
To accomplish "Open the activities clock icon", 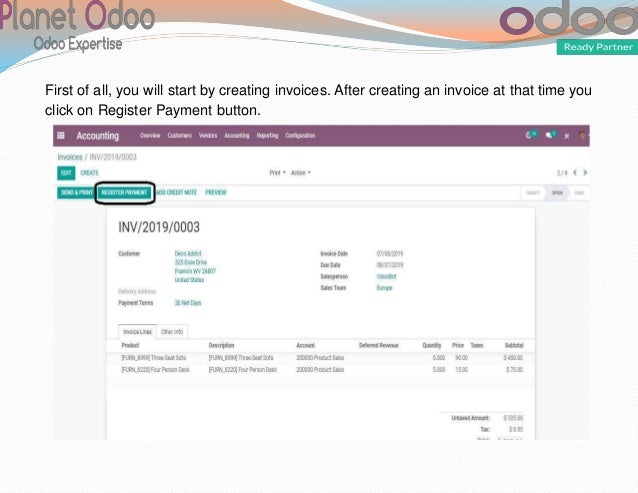I will pyautogui.click(x=530, y=135).
